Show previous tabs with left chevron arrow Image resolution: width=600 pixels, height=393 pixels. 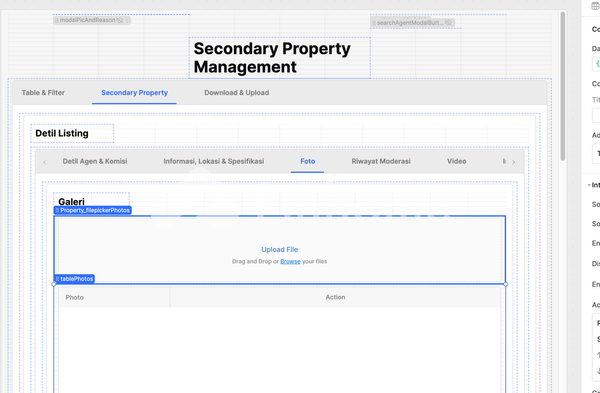[x=45, y=162]
